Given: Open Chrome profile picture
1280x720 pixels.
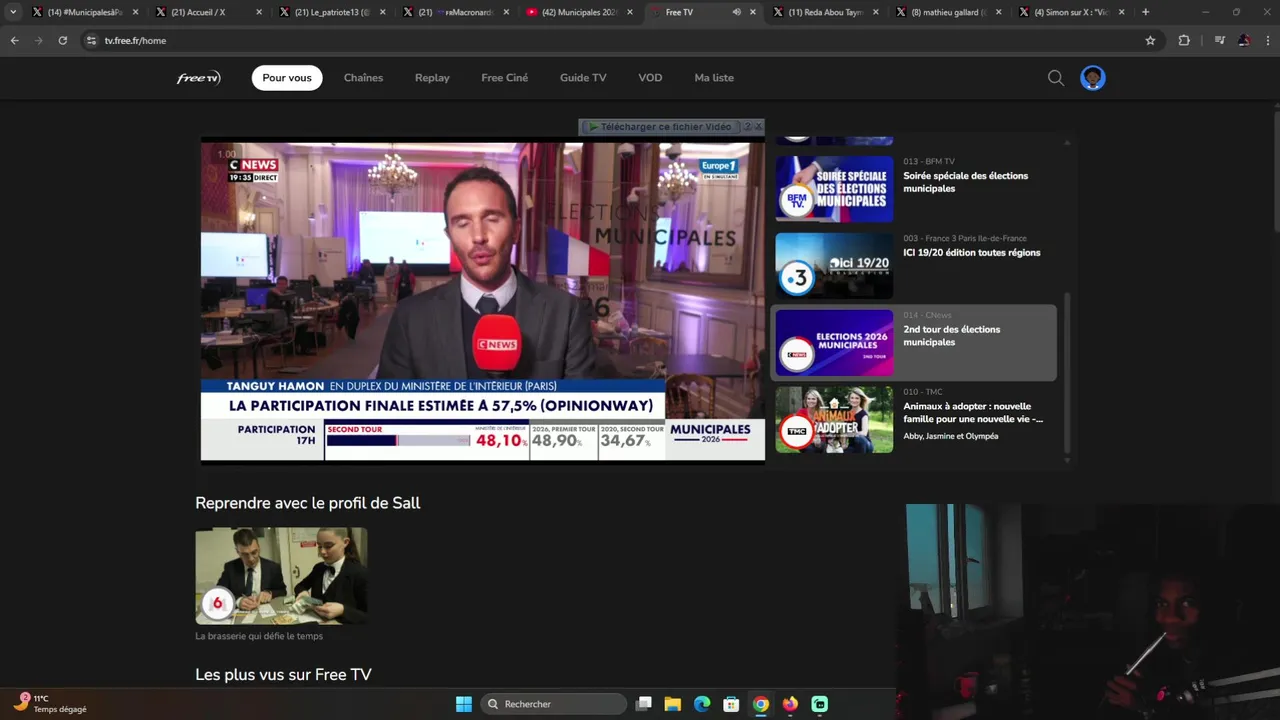Looking at the screenshot, I should (1244, 40).
